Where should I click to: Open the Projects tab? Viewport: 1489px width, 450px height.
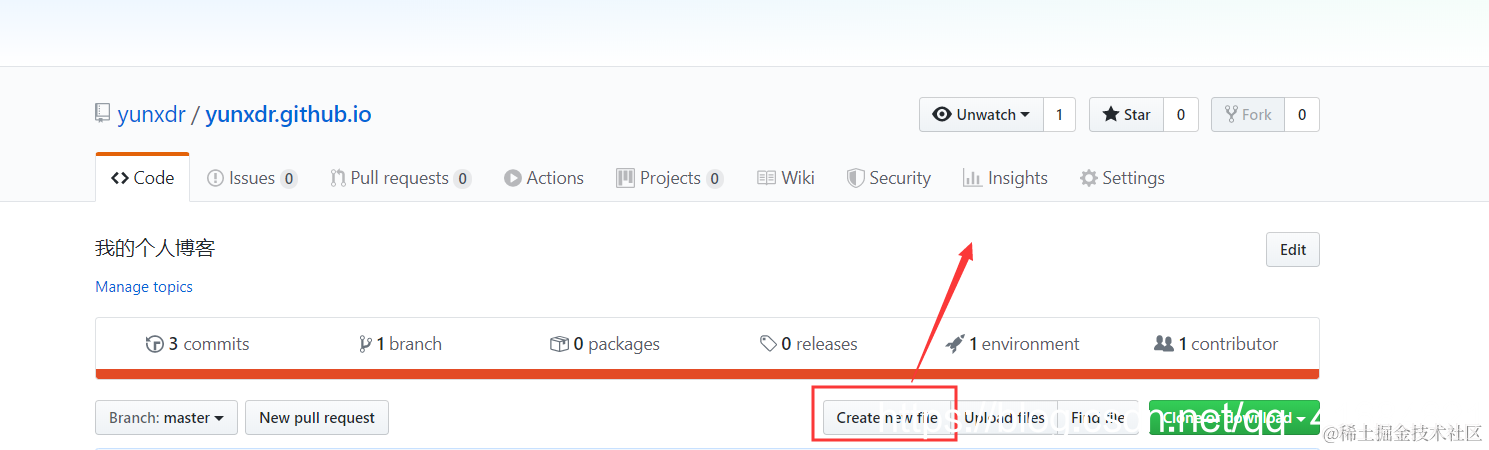point(669,178)
